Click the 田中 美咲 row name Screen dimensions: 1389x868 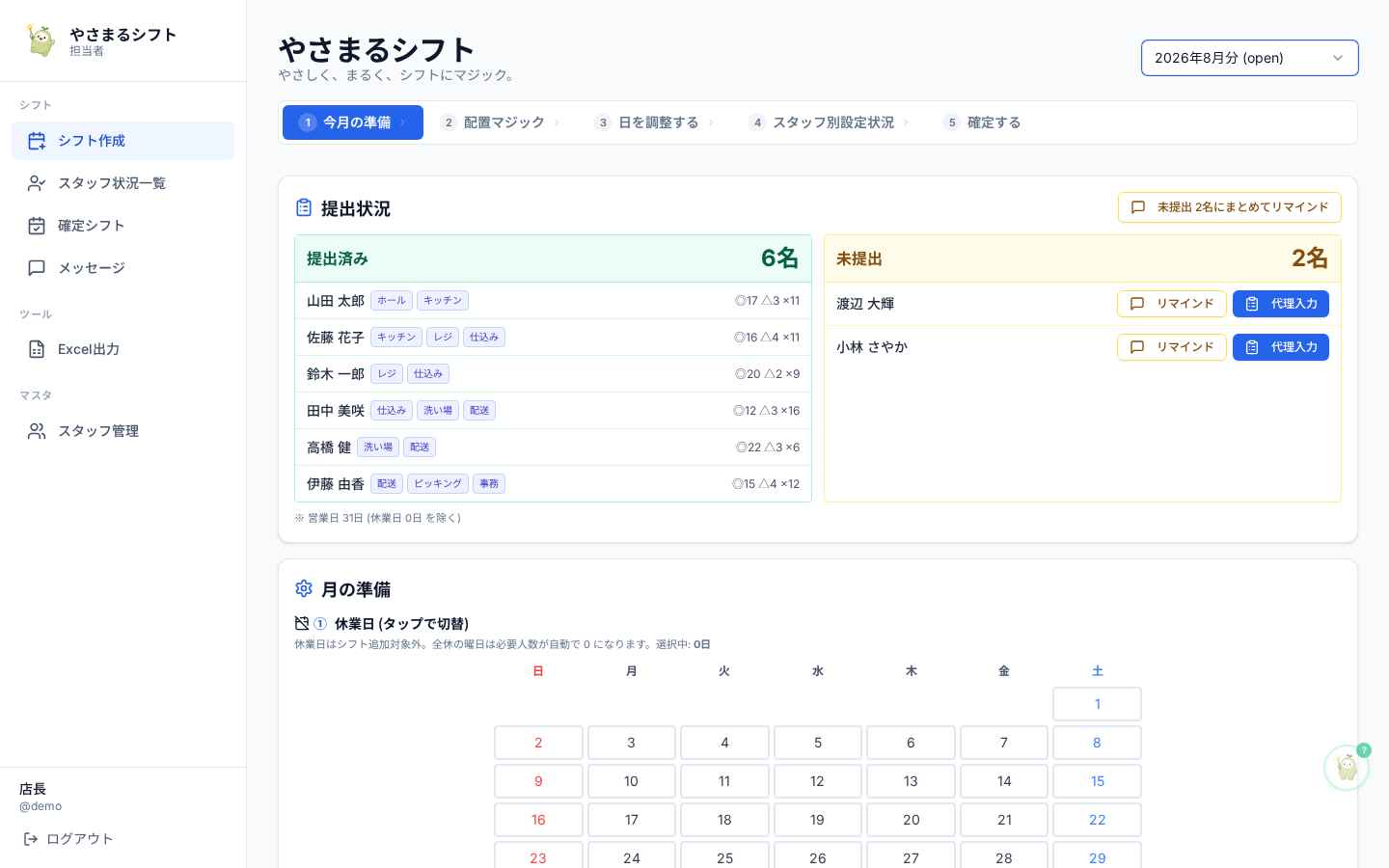coord(336,411)
